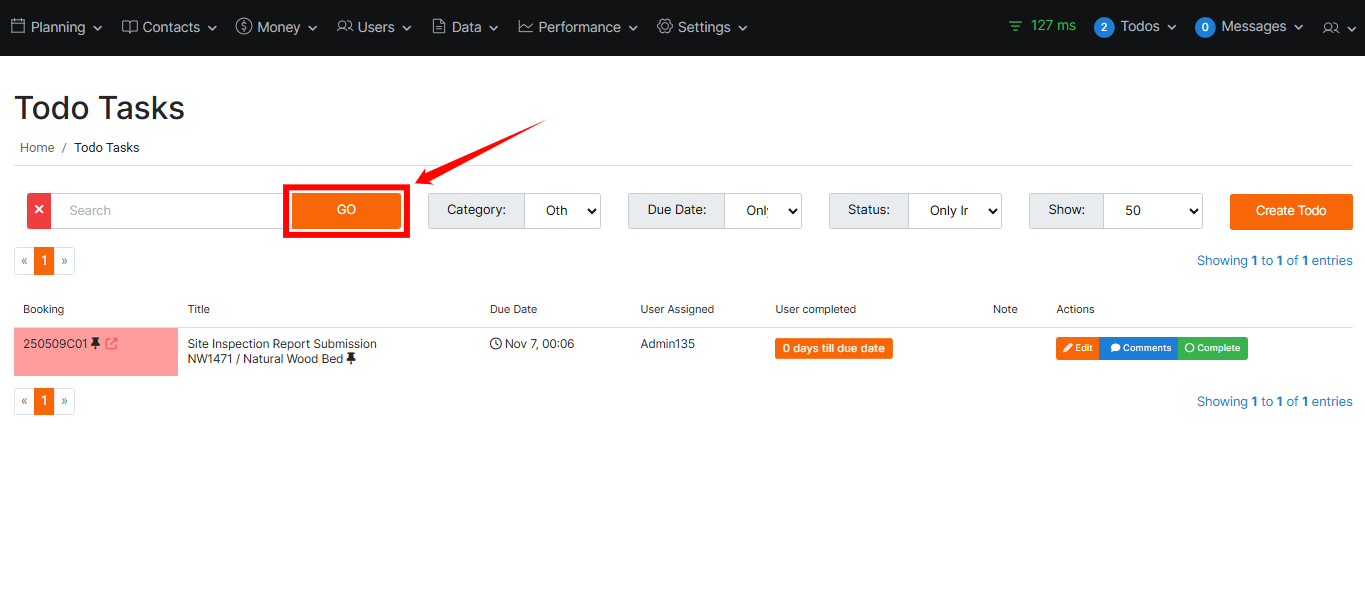Change the Show entries count dropdown
This screenshot has height=615, width=1365.
point(1152,211)
